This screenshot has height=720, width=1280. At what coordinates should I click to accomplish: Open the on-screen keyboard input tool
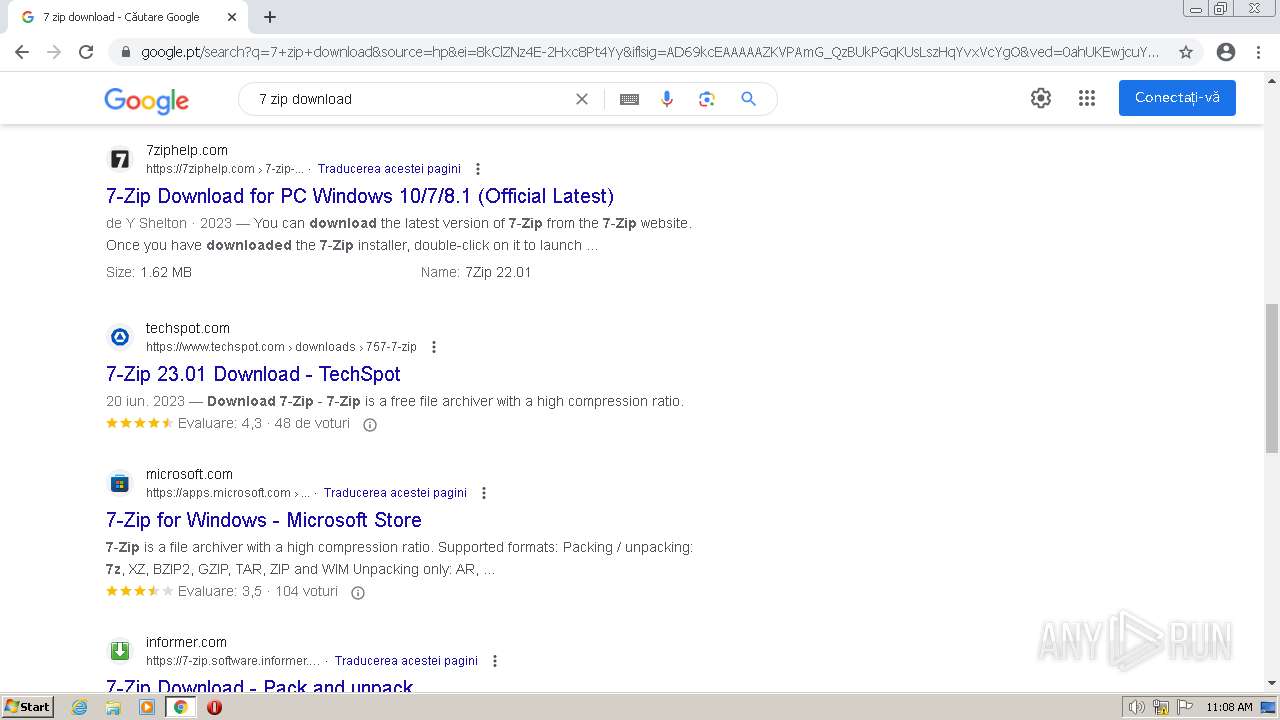(629, 99)
